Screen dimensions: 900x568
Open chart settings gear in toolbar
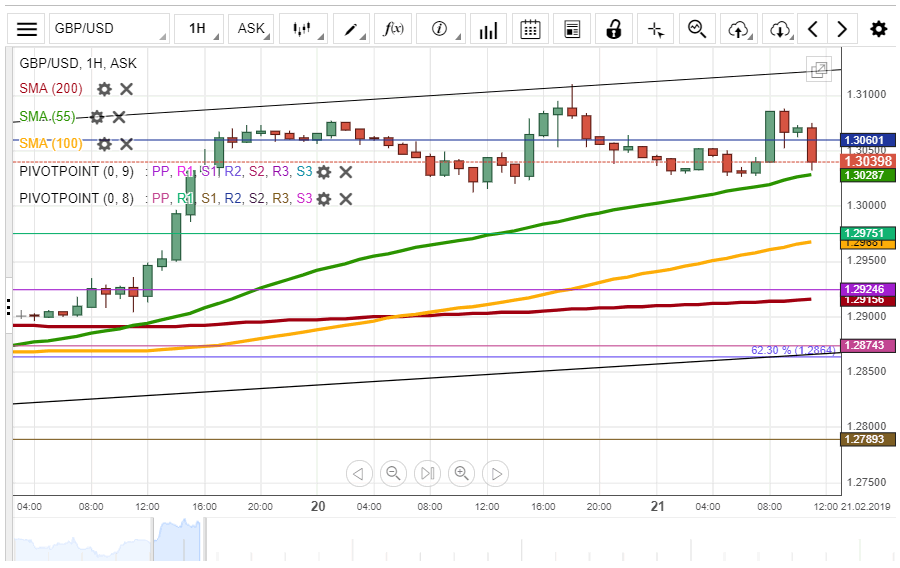tap(878, 29)
